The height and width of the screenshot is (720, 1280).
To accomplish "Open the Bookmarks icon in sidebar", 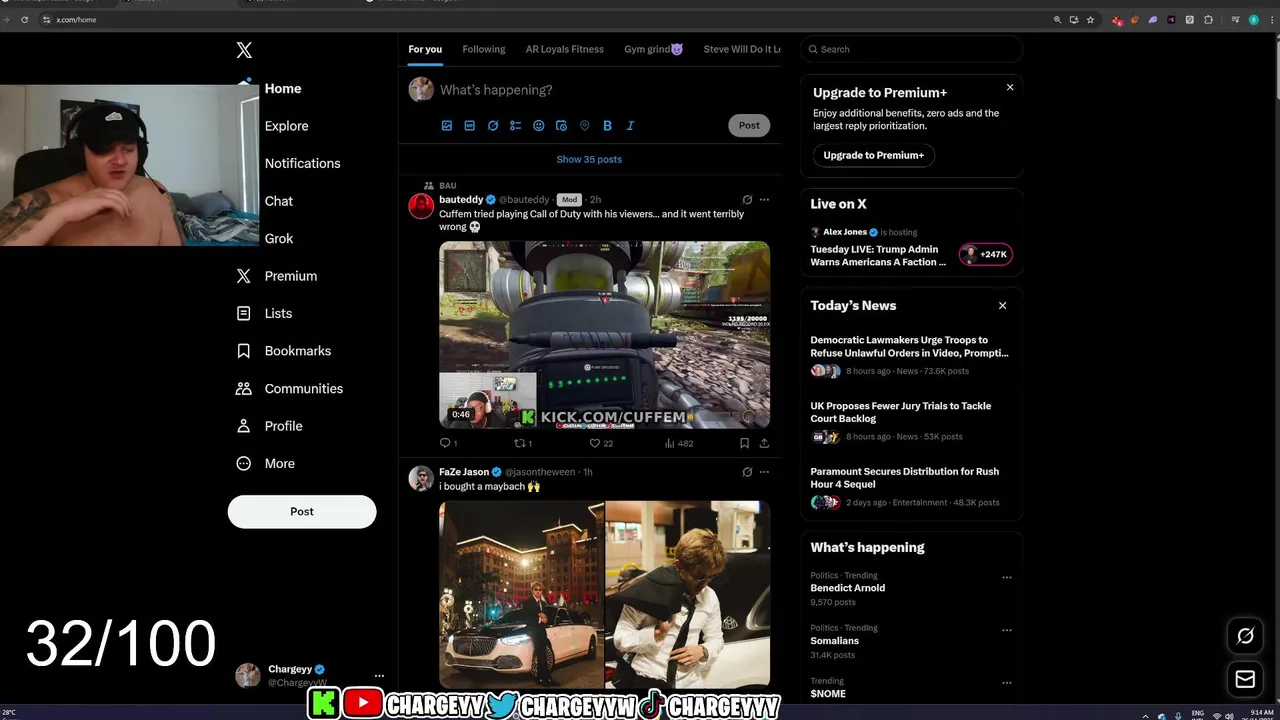I will tap(243, 351).
